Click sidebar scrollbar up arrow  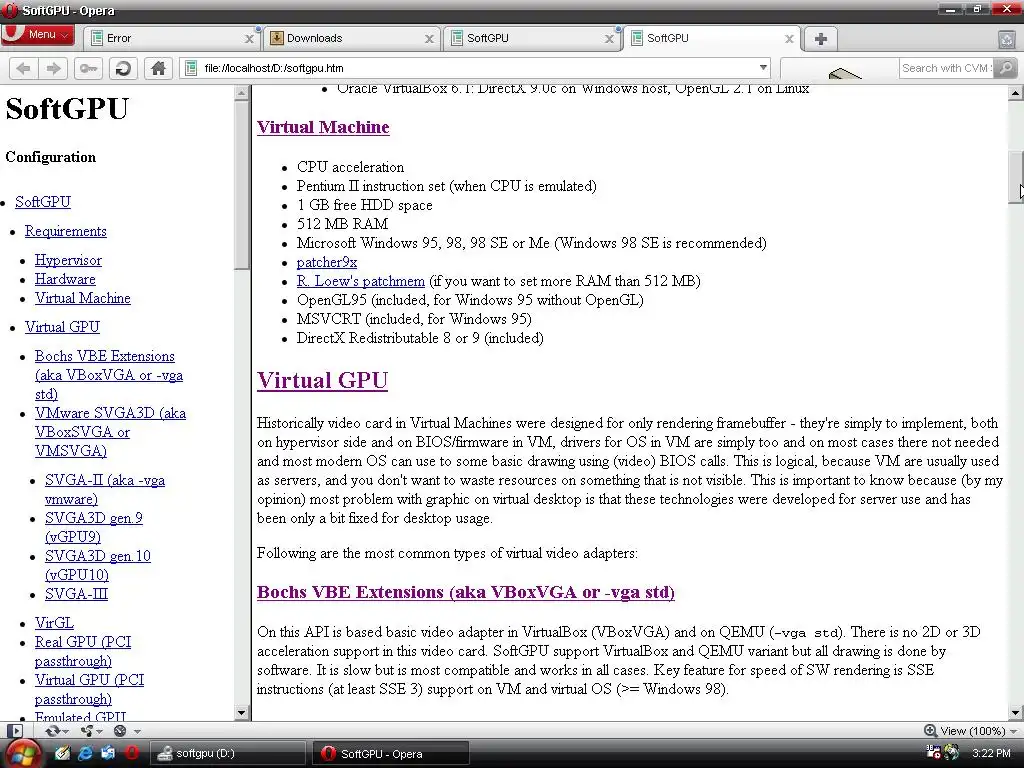coord(241,93)
